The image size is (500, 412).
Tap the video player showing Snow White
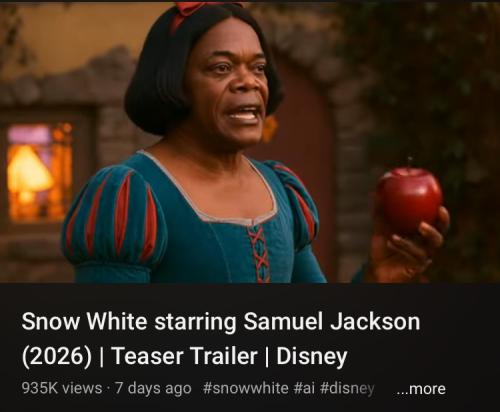[250, 142]
